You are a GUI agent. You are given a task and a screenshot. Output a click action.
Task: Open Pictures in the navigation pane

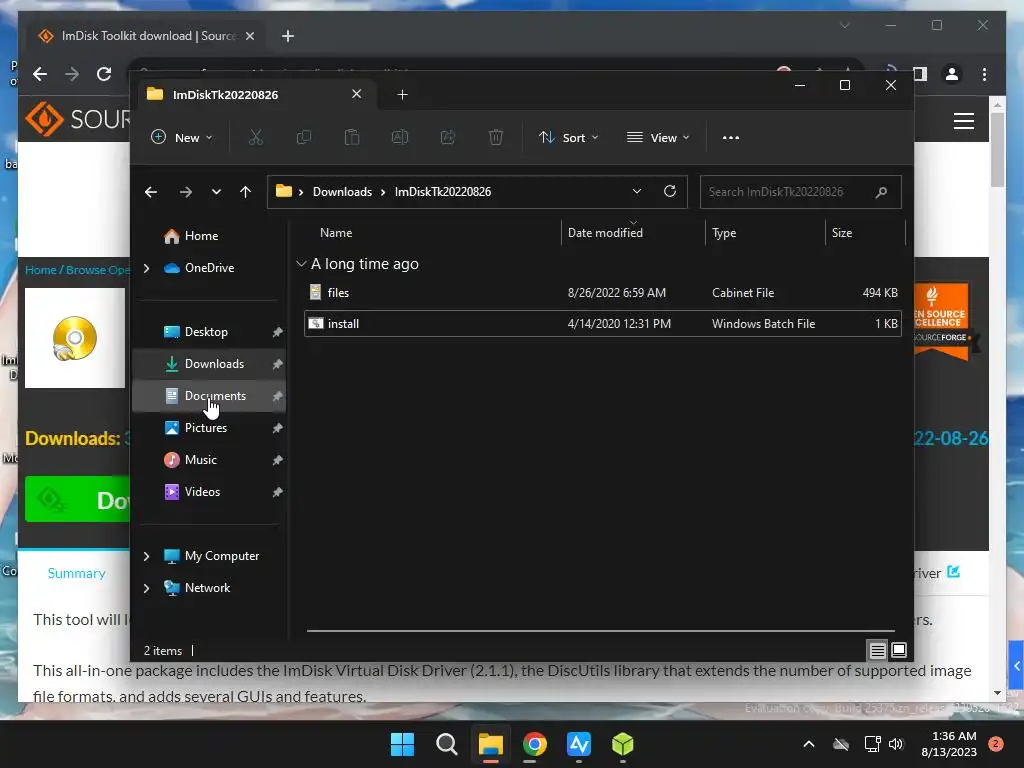pos(206,428)
